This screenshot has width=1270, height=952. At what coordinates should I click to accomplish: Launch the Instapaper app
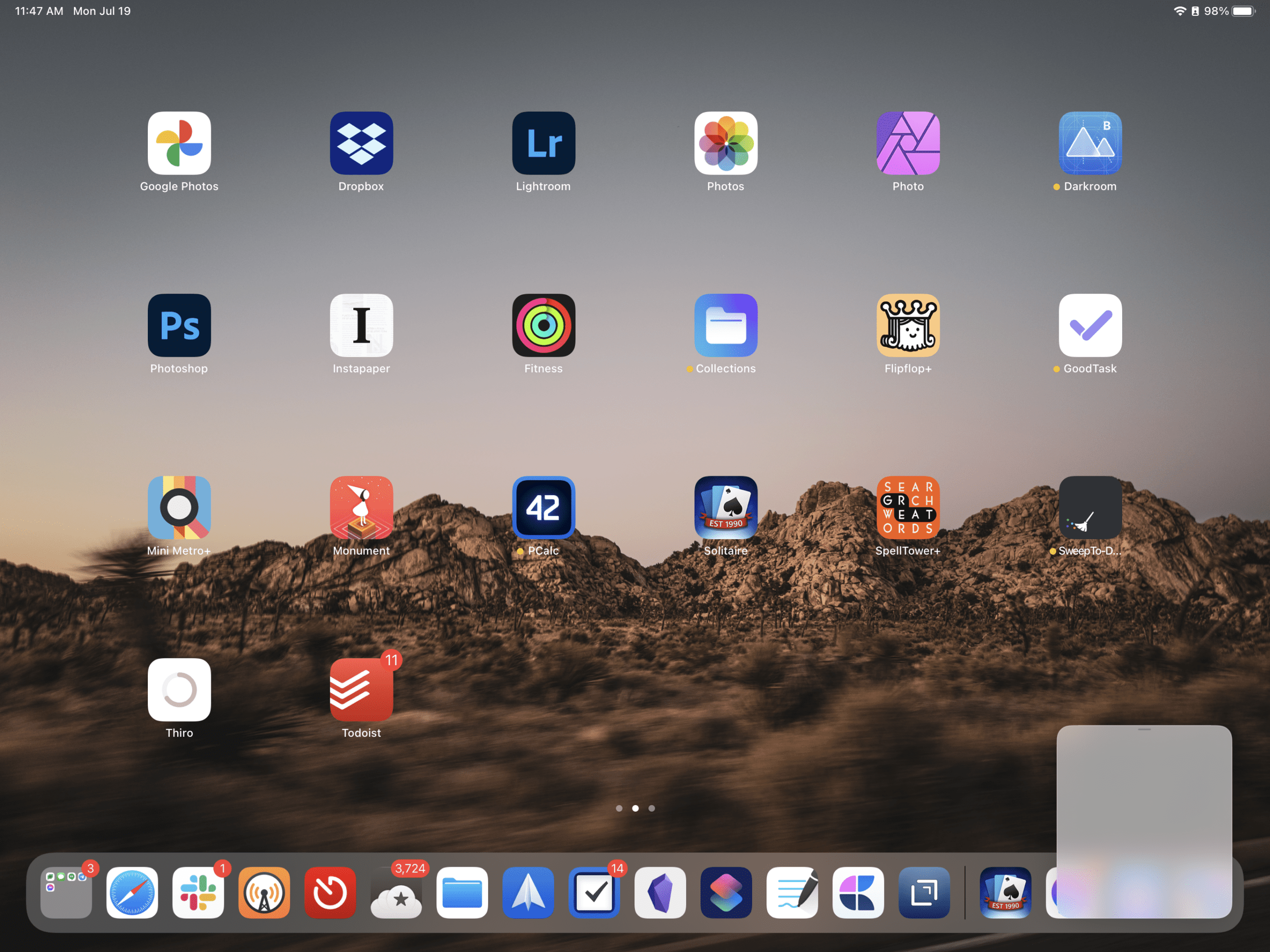click(361, 325)
